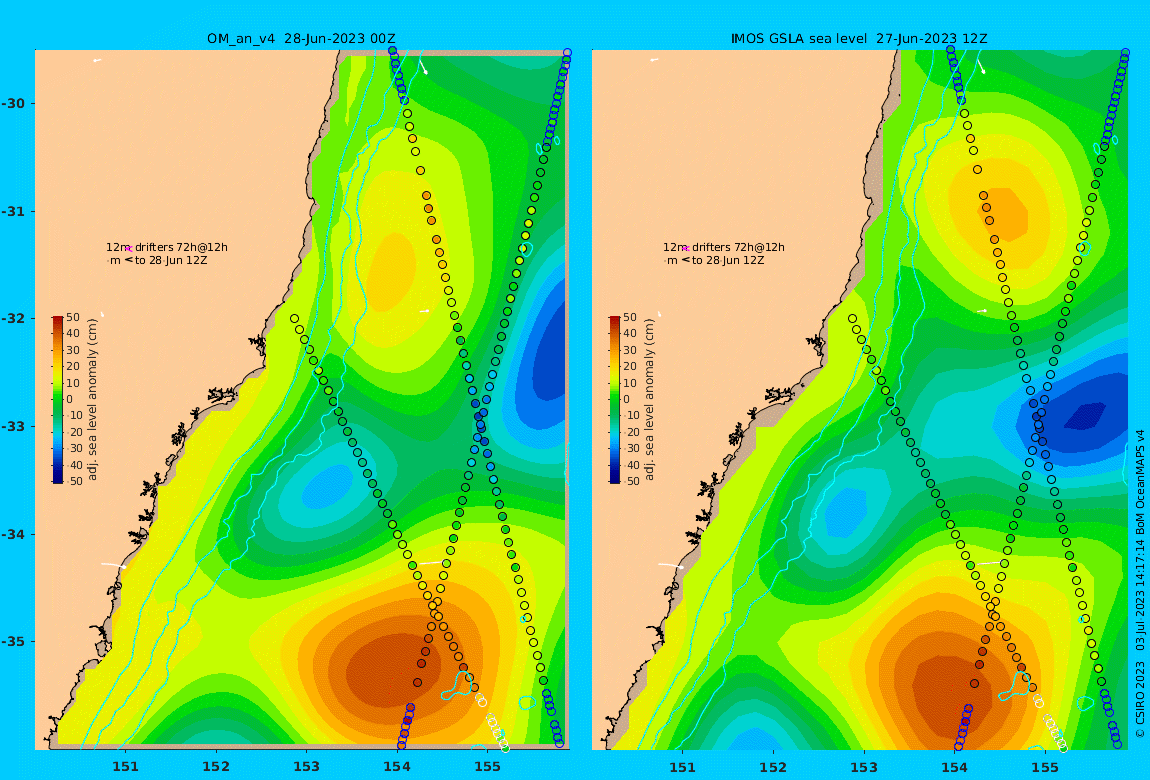Click longitude label "155" under the right map
Image resolution: width=1150 pixels, height=780 pixels.
[1045, 767]
